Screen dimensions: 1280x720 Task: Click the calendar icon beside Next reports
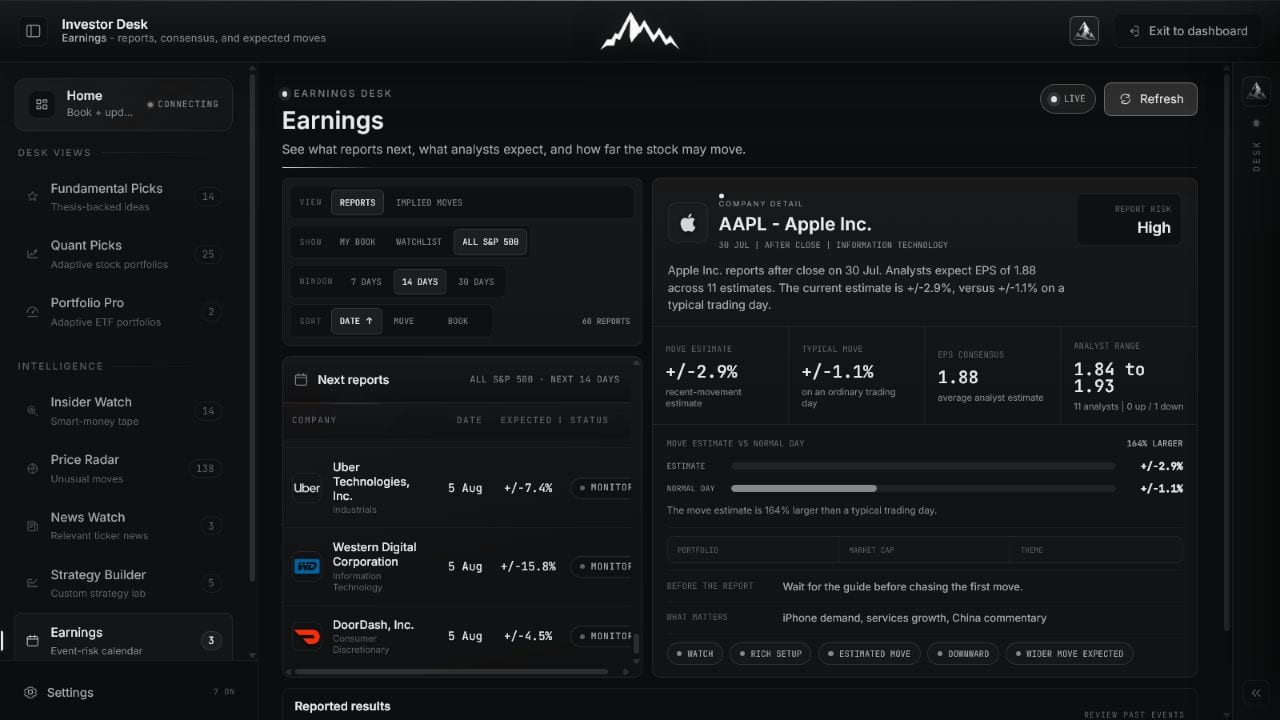click(x=300, y=380)
